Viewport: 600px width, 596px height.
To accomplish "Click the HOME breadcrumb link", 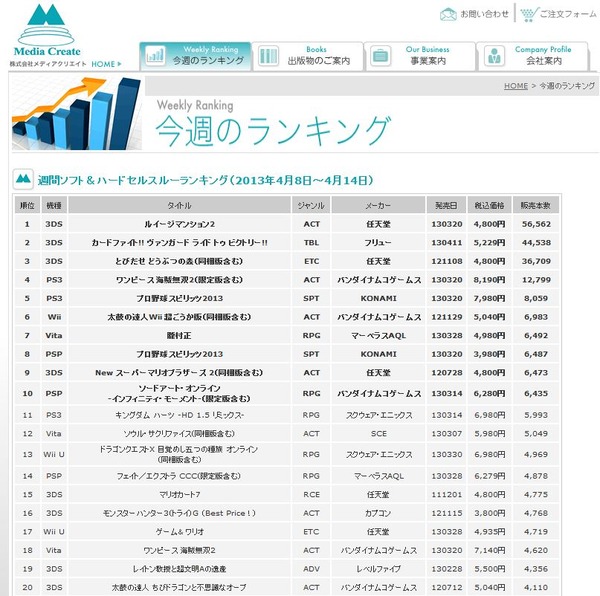I will [515, 86].
